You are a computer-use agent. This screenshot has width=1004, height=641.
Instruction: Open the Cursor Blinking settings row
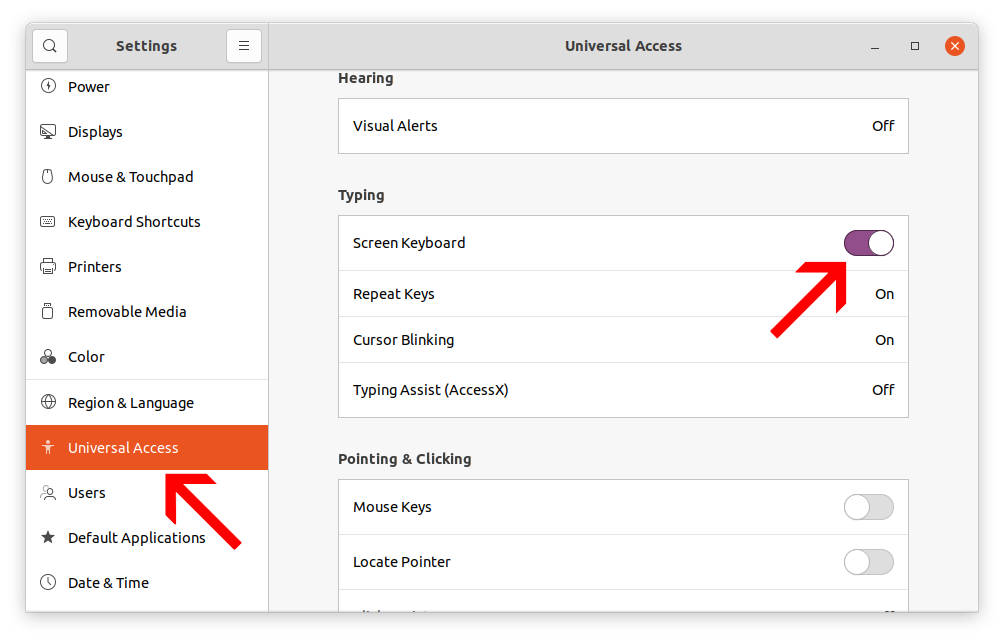click(623, 339)
